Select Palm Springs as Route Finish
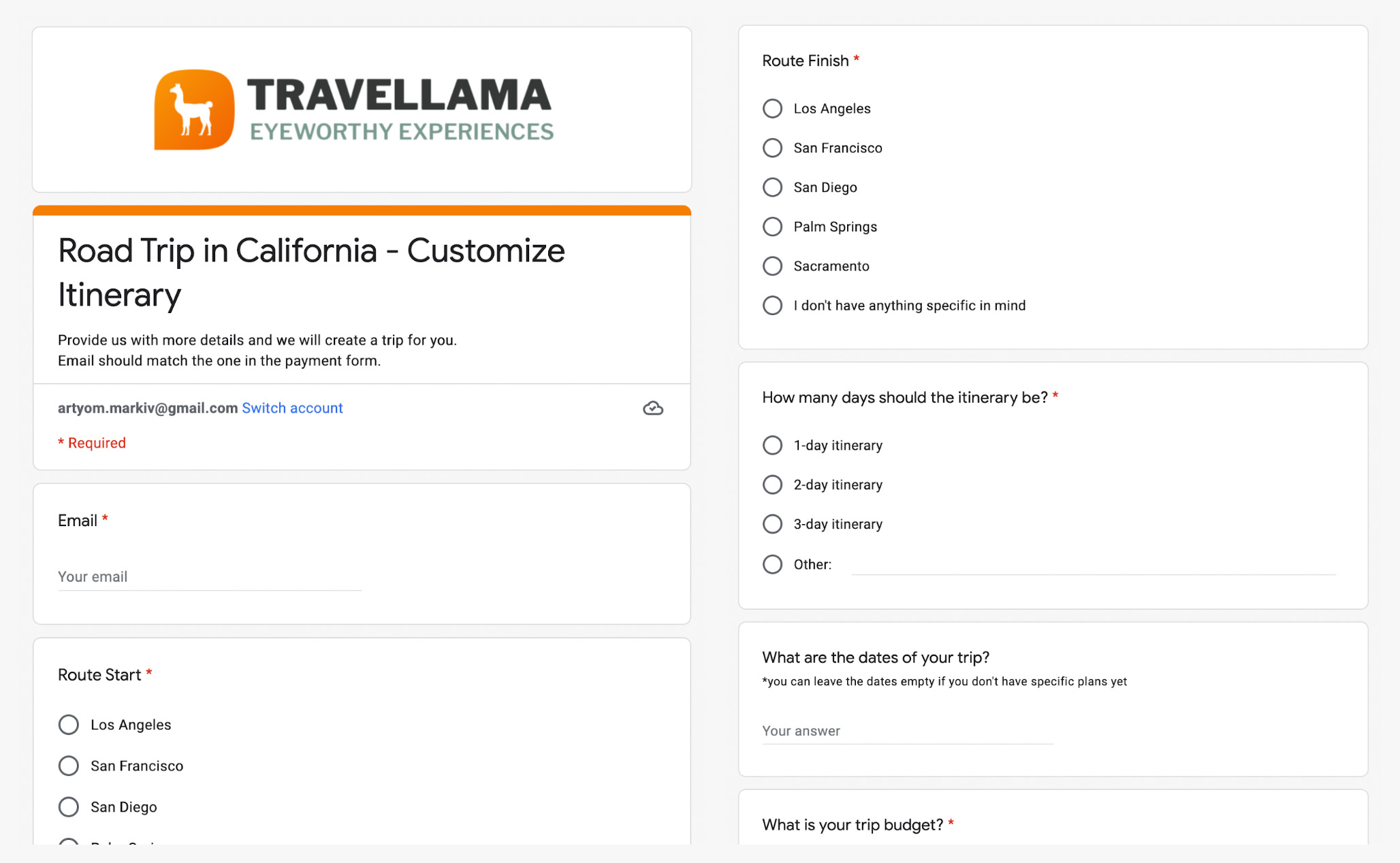Screen dimensions: 1400x863 pos(772,227)
